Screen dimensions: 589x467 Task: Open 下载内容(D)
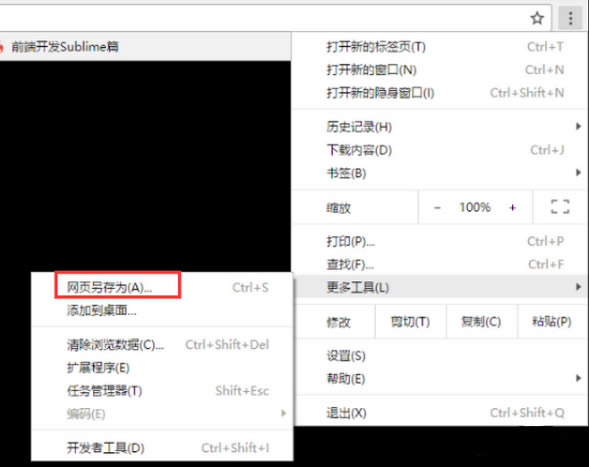click(x=438, y=150)
